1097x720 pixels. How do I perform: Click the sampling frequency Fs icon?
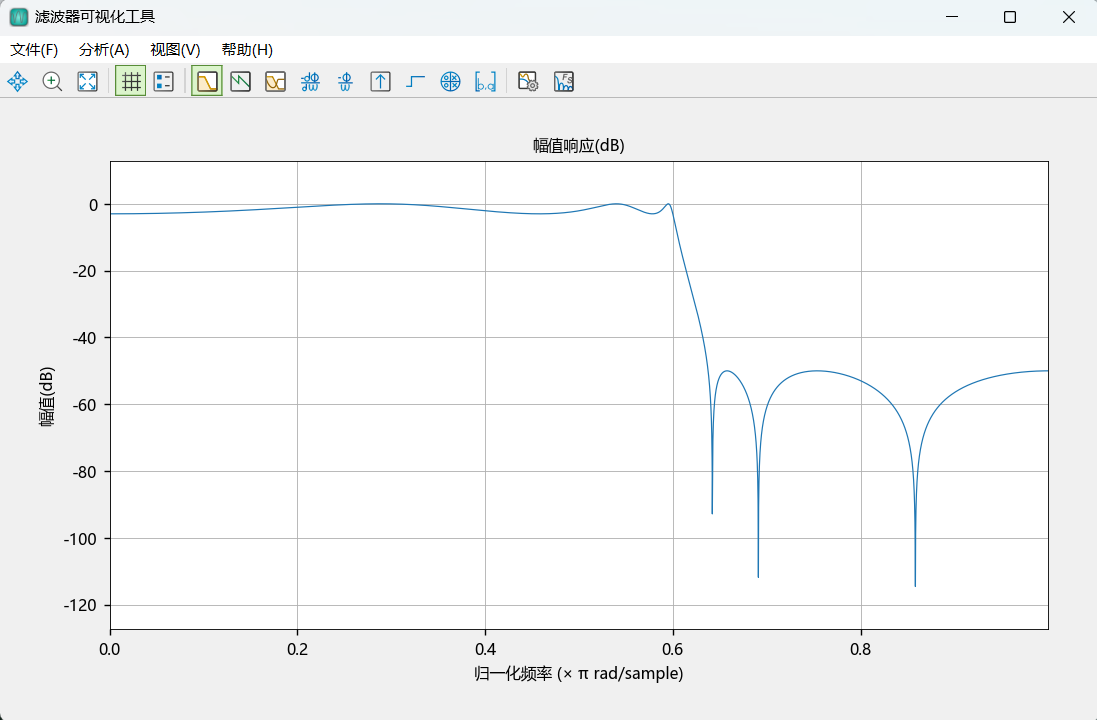point(564,82)
